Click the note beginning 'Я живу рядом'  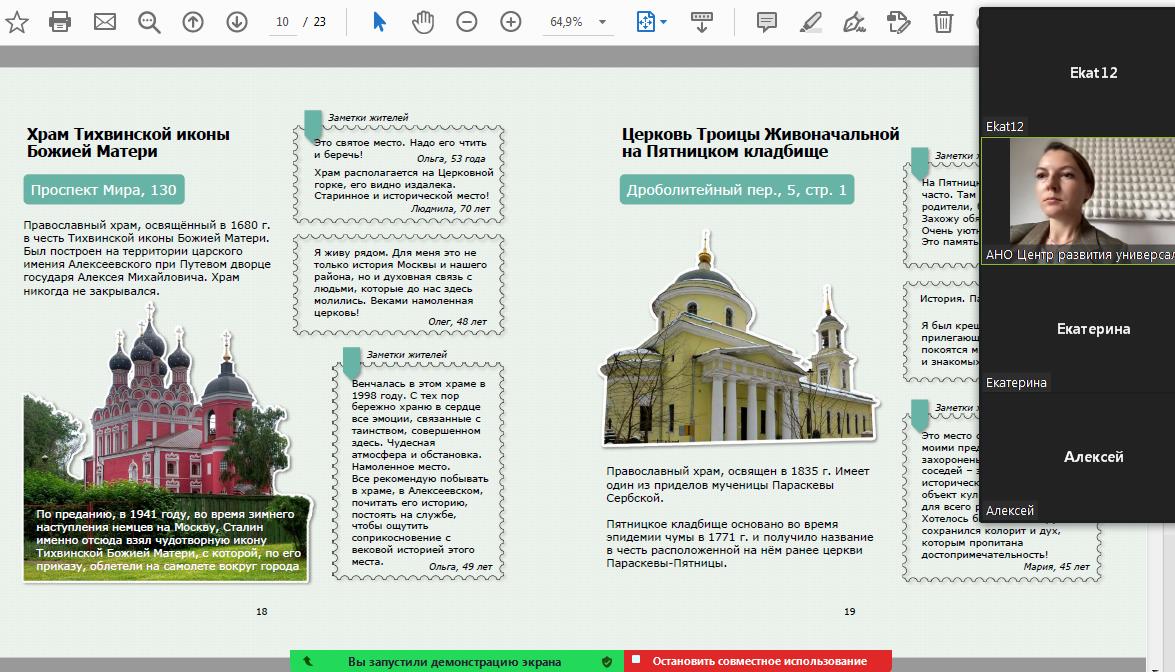[399, 282]
